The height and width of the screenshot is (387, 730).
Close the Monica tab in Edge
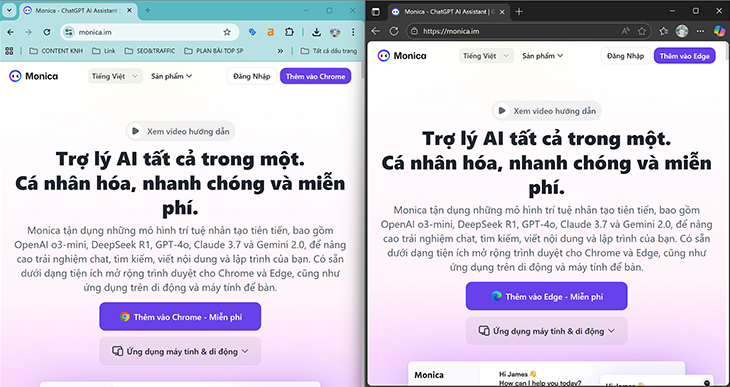(x=502, y=12)
